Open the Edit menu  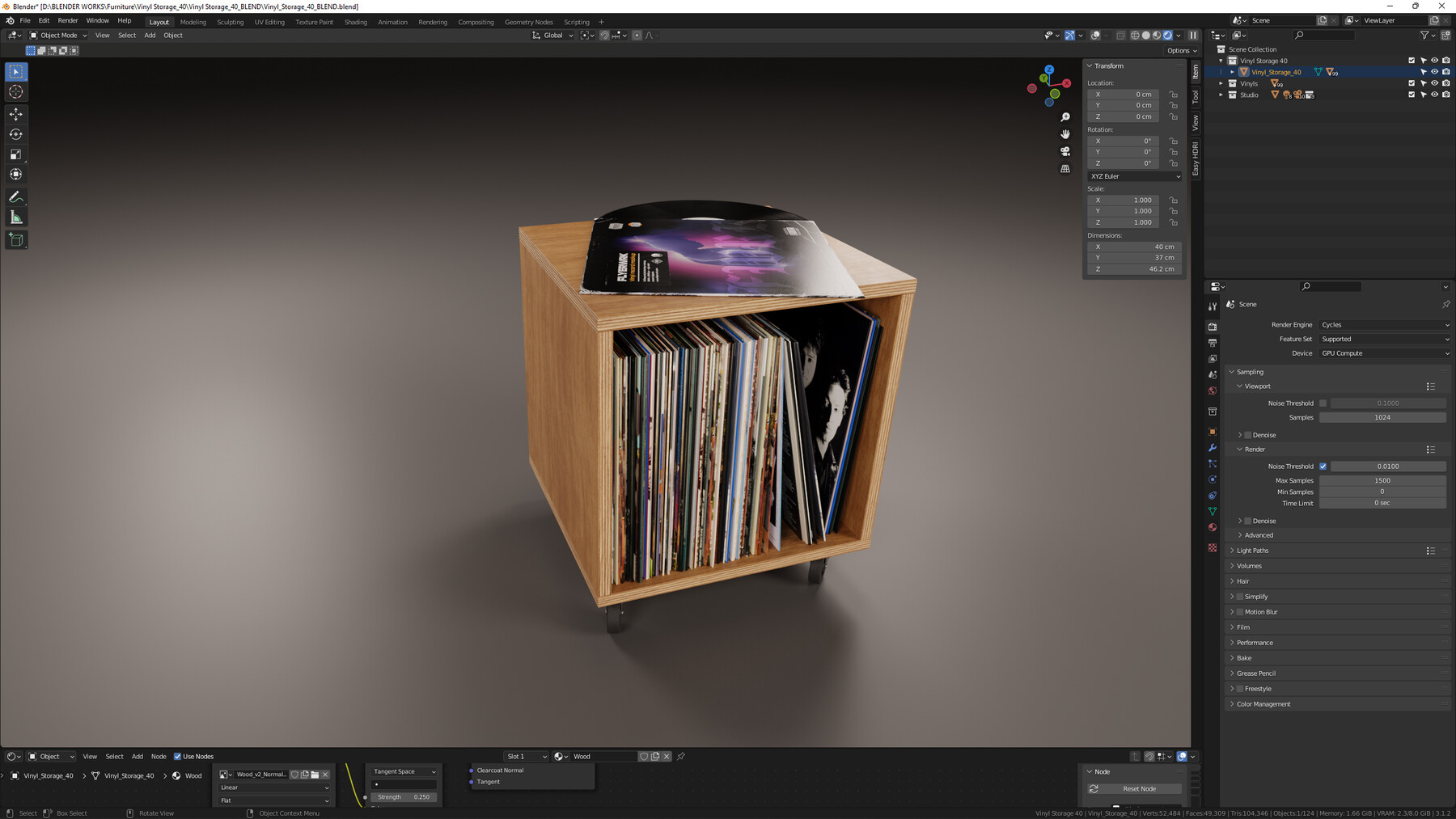pyautogui.click(x=43, y=20)
